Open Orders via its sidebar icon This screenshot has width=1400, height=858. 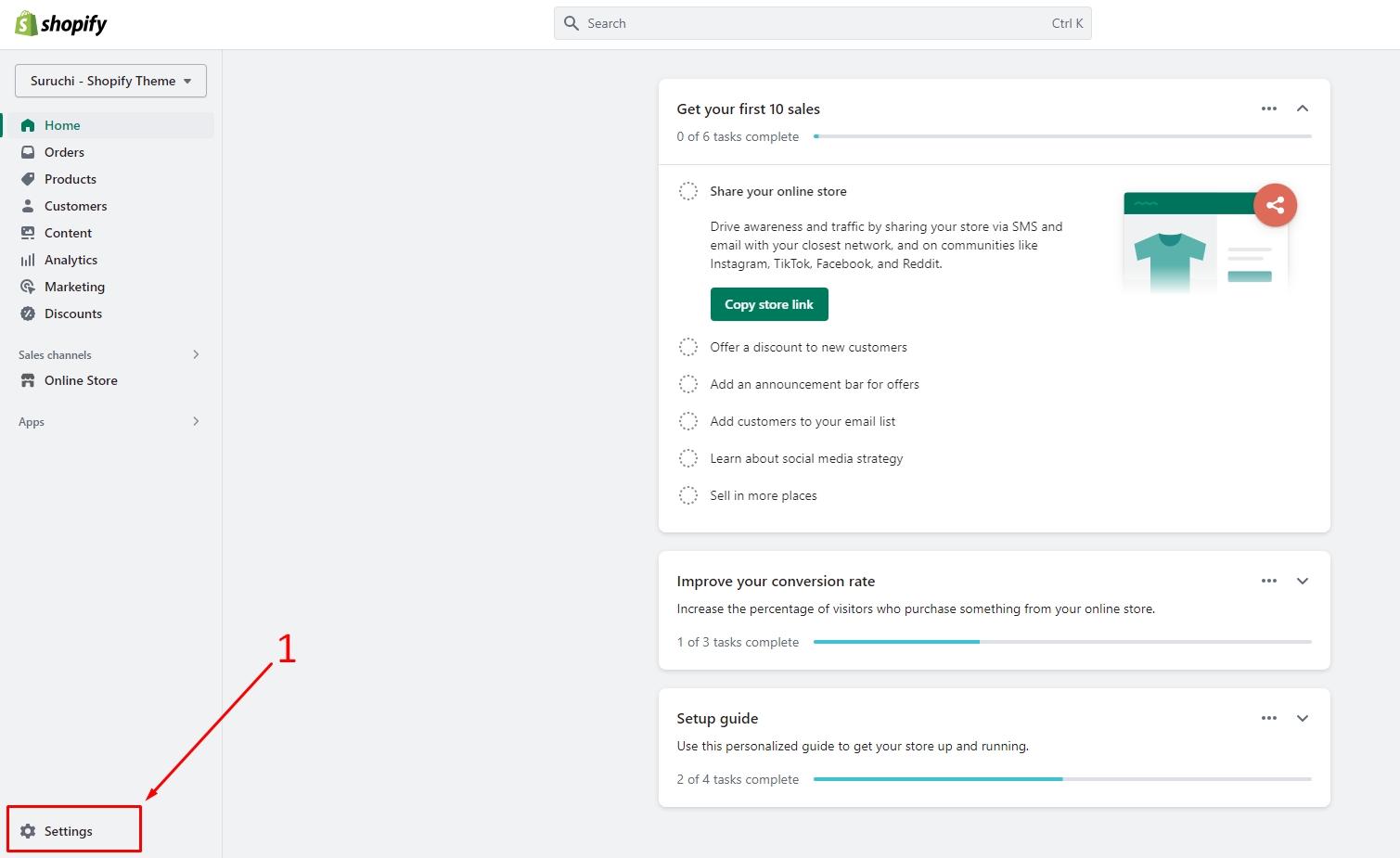point(28,152)
